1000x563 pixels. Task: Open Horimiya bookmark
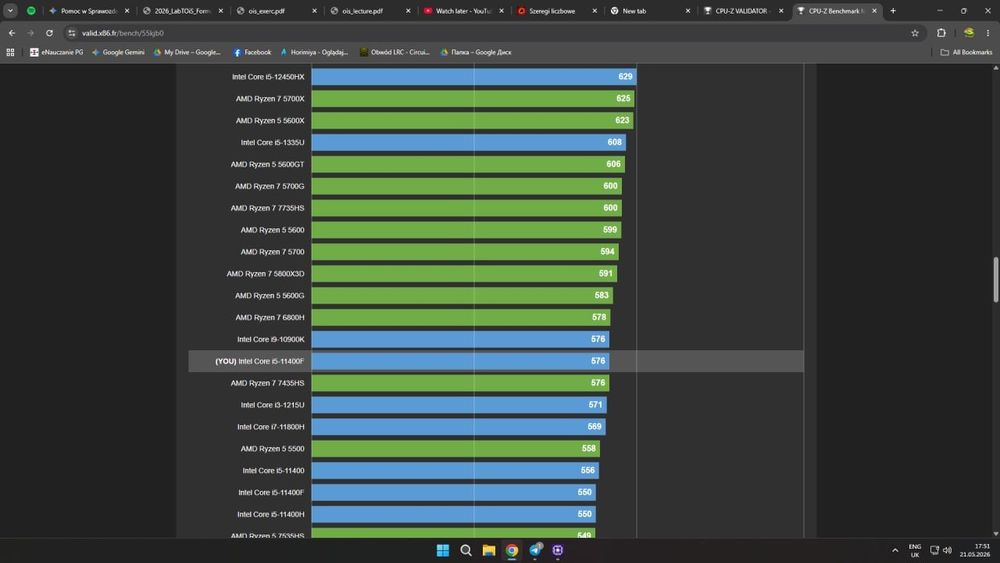click(x=314, y=52)
